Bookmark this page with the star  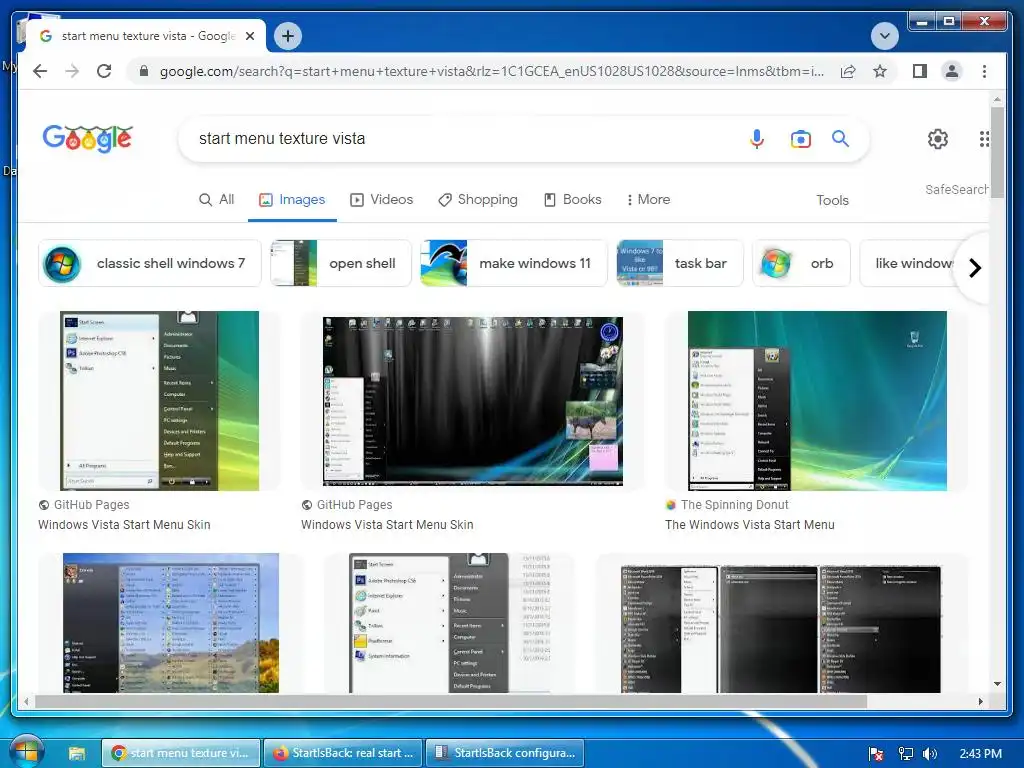click(880, 71)
